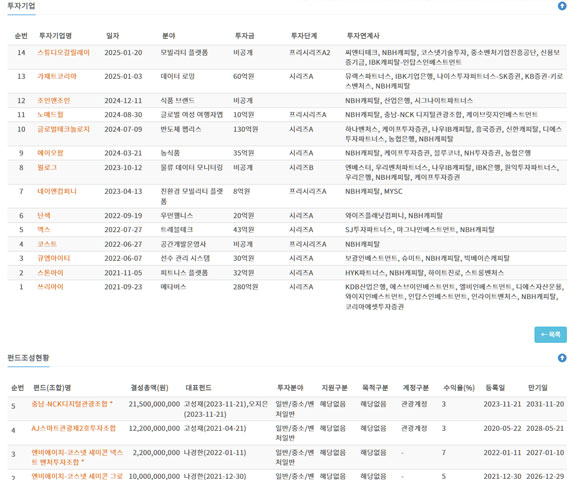580x480 pixels.
Task: Open fund link with 2,200,000,000 total
Action: [x=77, y=457]
